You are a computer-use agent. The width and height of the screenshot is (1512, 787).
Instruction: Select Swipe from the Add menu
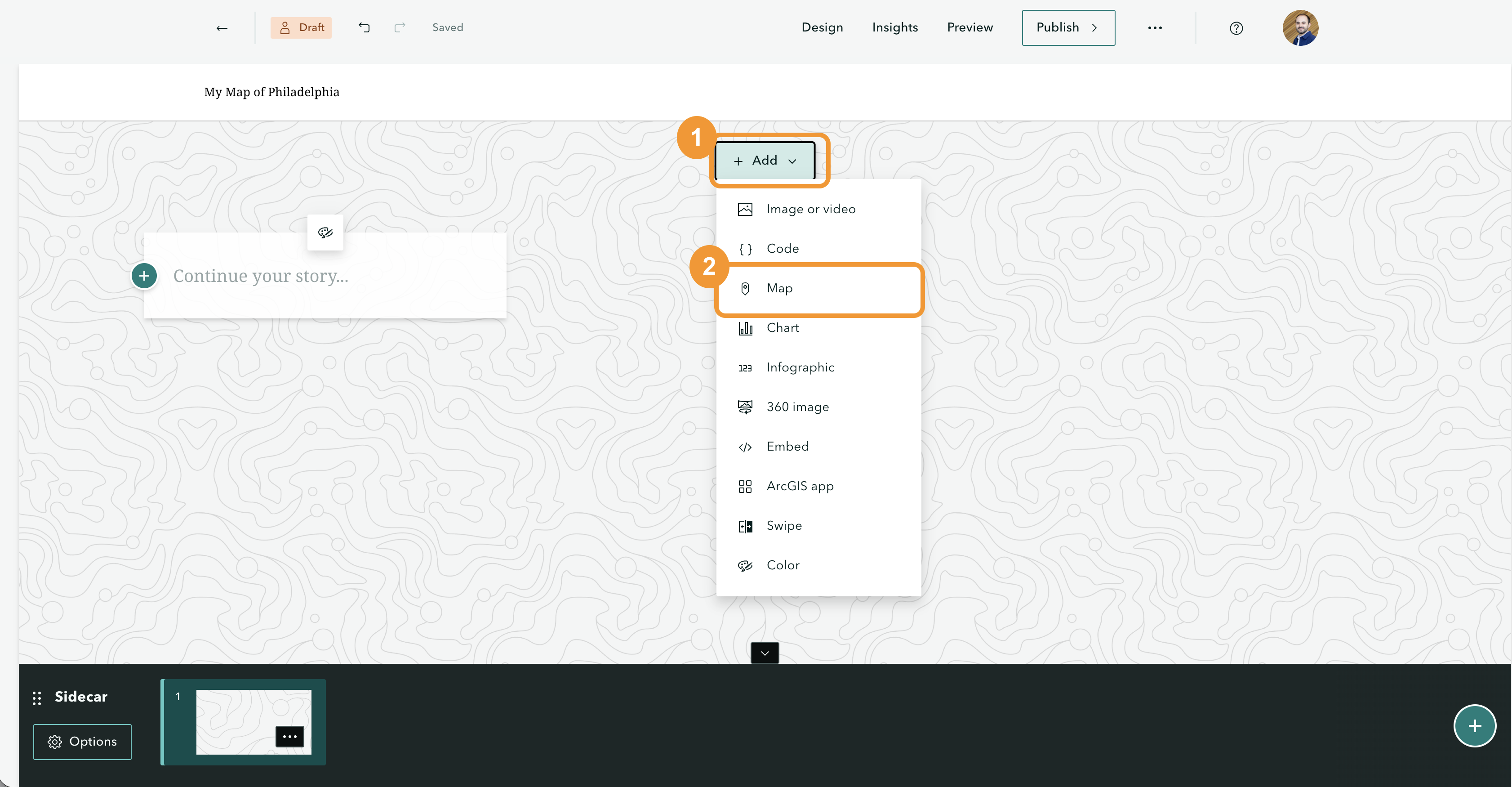click(818, 526)
